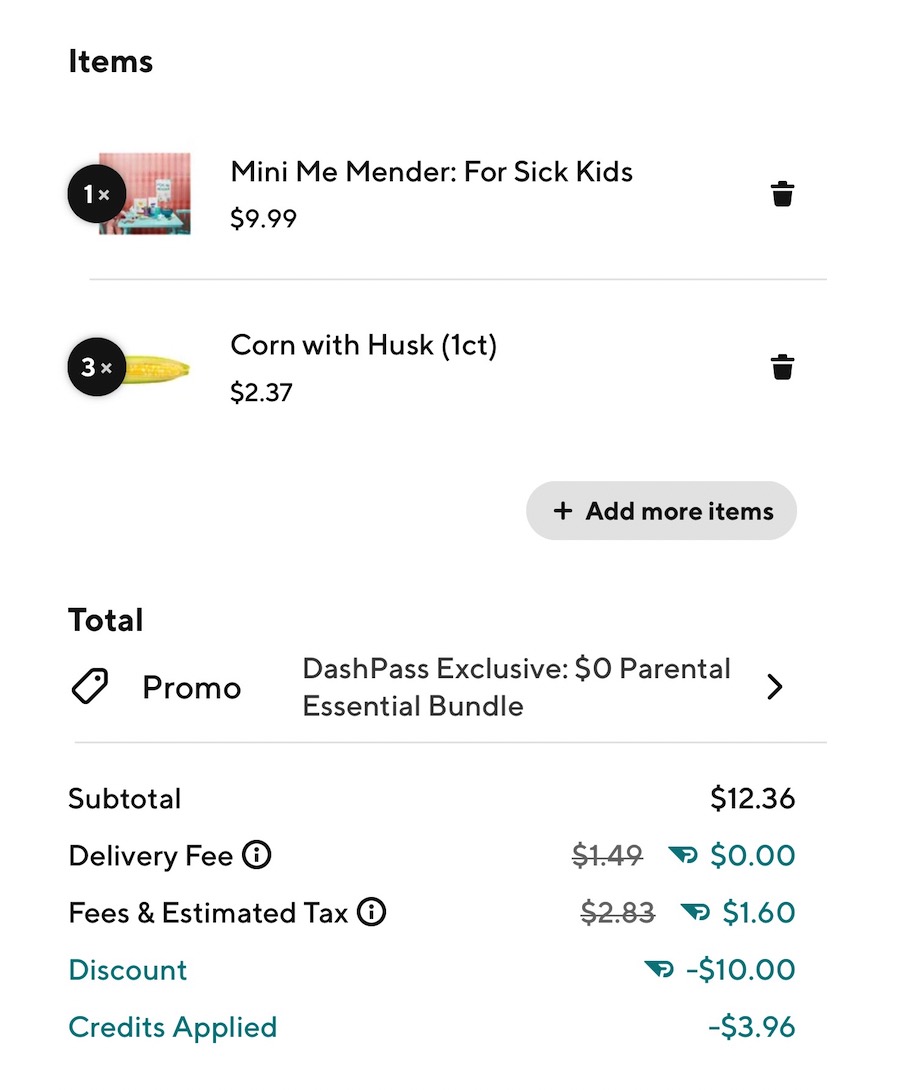Open Delivery Fee info tooltip
The width and height of the screenshot is (898, 1090).
pyautogui.click(x=258, y=855)
